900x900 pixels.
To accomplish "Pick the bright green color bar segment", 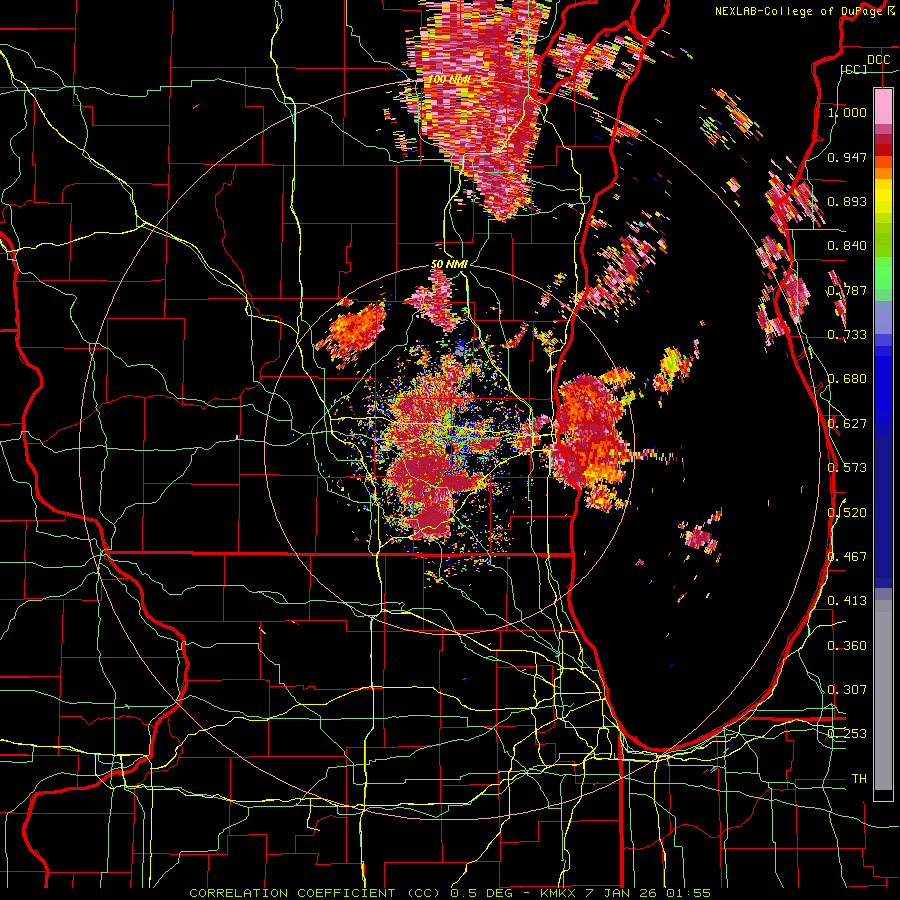I will pyautogui.click(x=883, y=273).
